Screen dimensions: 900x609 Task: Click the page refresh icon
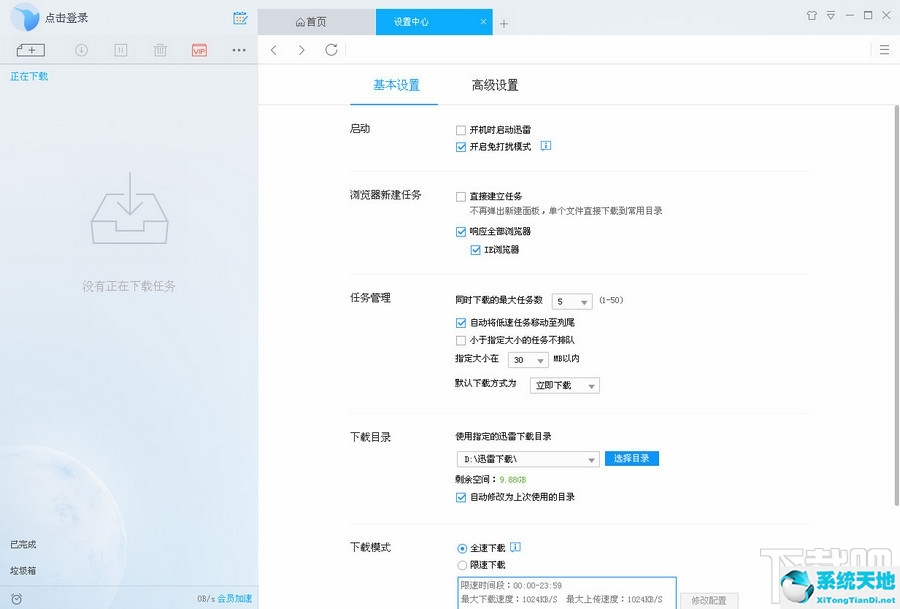[331, 50]
